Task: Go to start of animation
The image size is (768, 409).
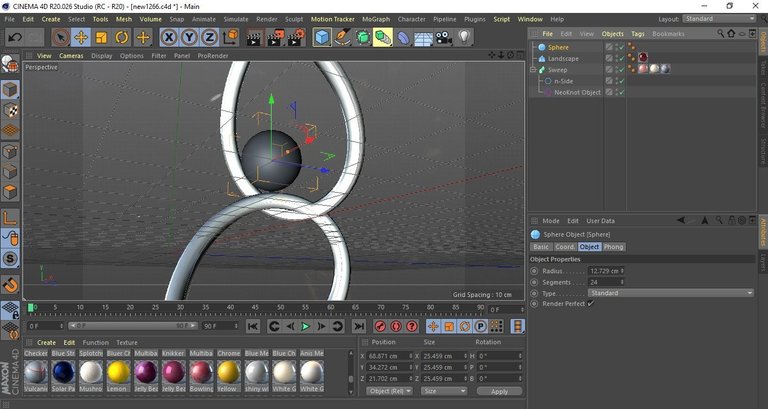Action: click(253, 326)
